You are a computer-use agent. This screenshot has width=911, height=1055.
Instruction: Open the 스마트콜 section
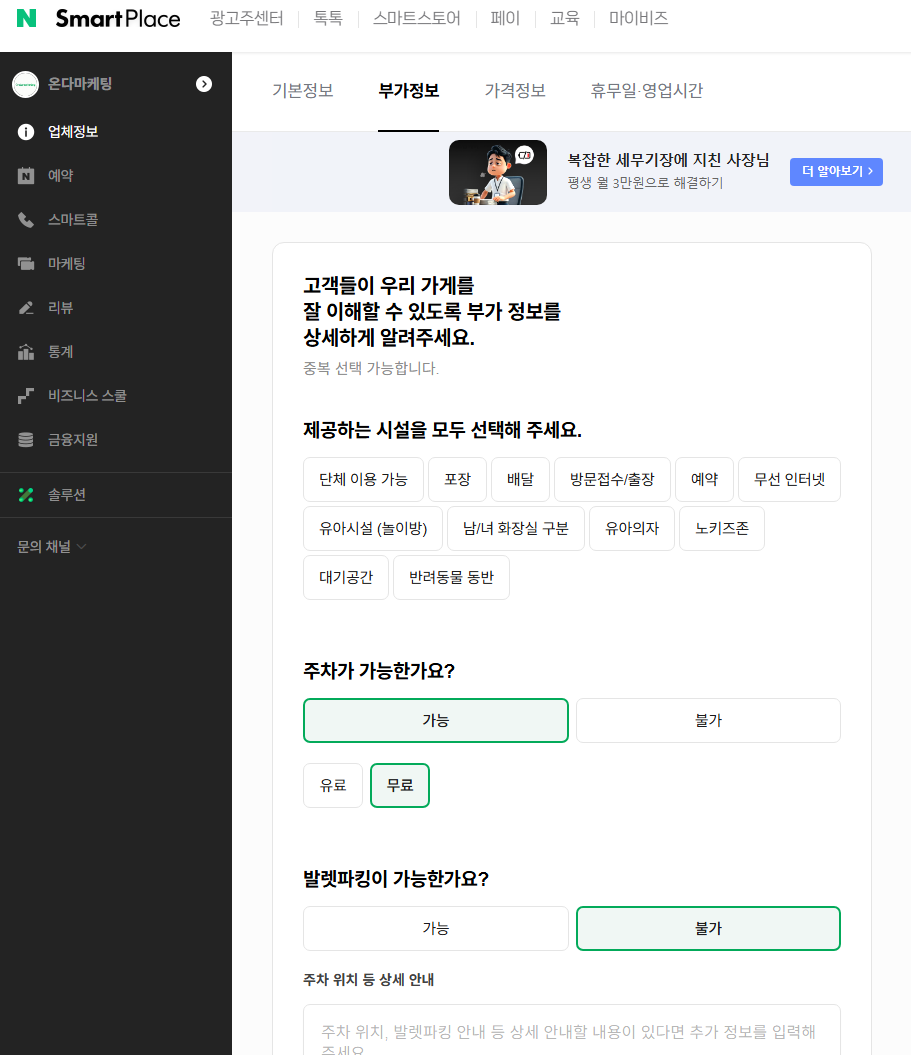[75, 219]
